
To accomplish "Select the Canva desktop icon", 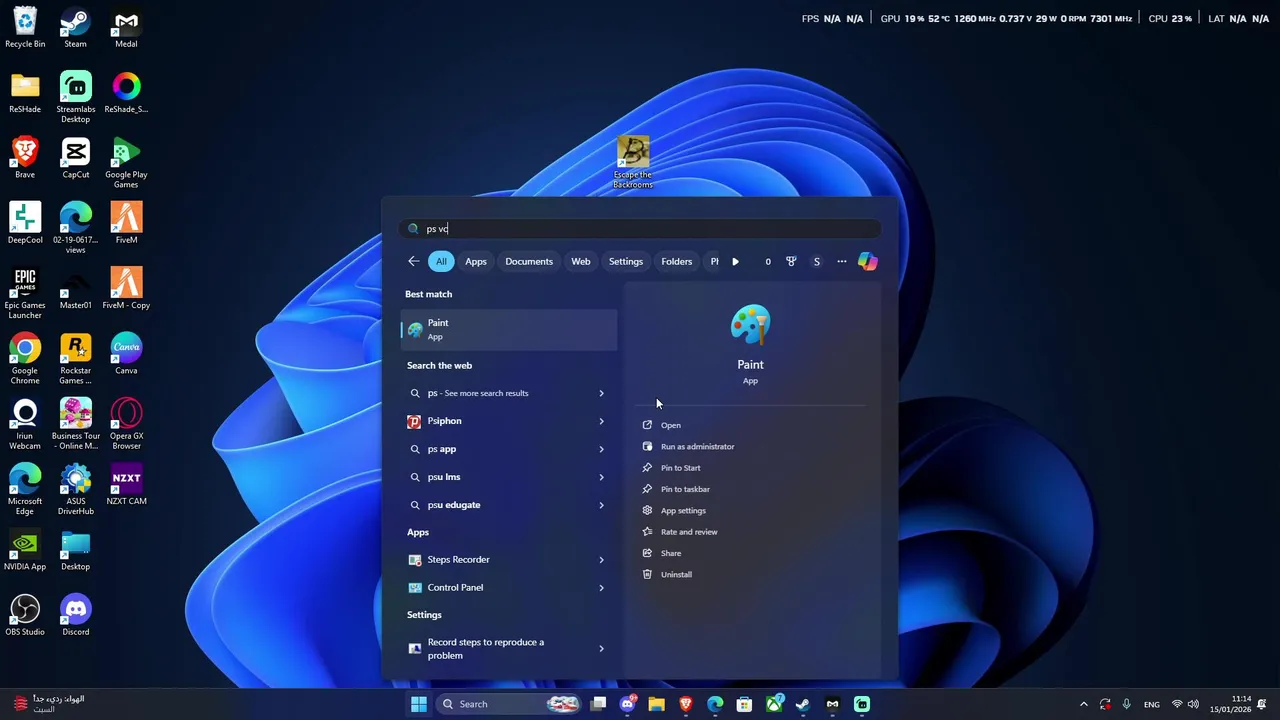I will 126,355.
